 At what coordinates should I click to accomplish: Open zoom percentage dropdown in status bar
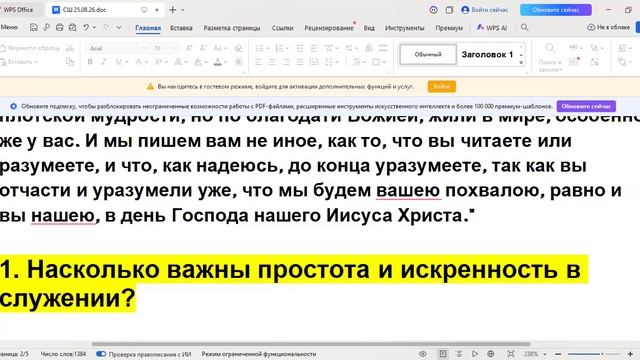coord(544,354)
